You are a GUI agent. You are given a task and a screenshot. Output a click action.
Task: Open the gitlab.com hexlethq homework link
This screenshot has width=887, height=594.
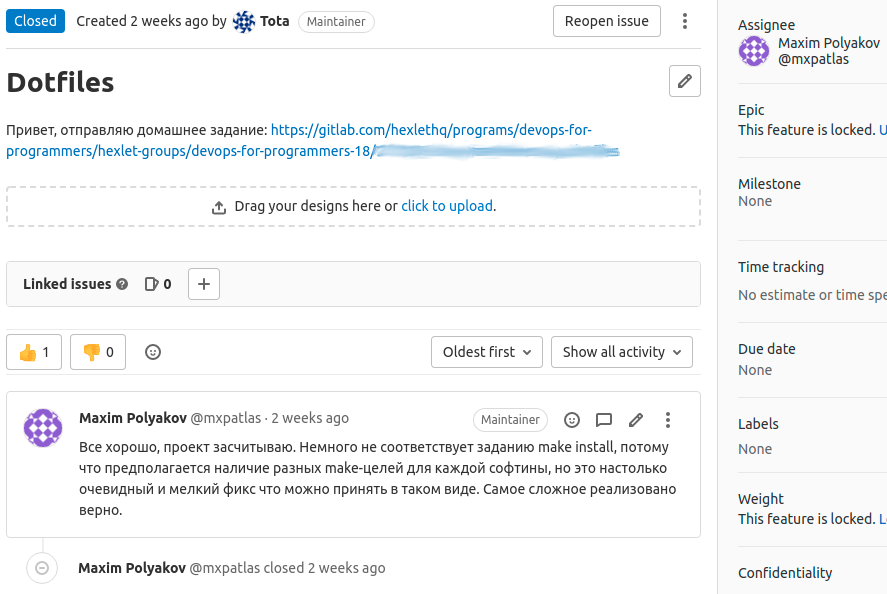[x=430, y=130]
